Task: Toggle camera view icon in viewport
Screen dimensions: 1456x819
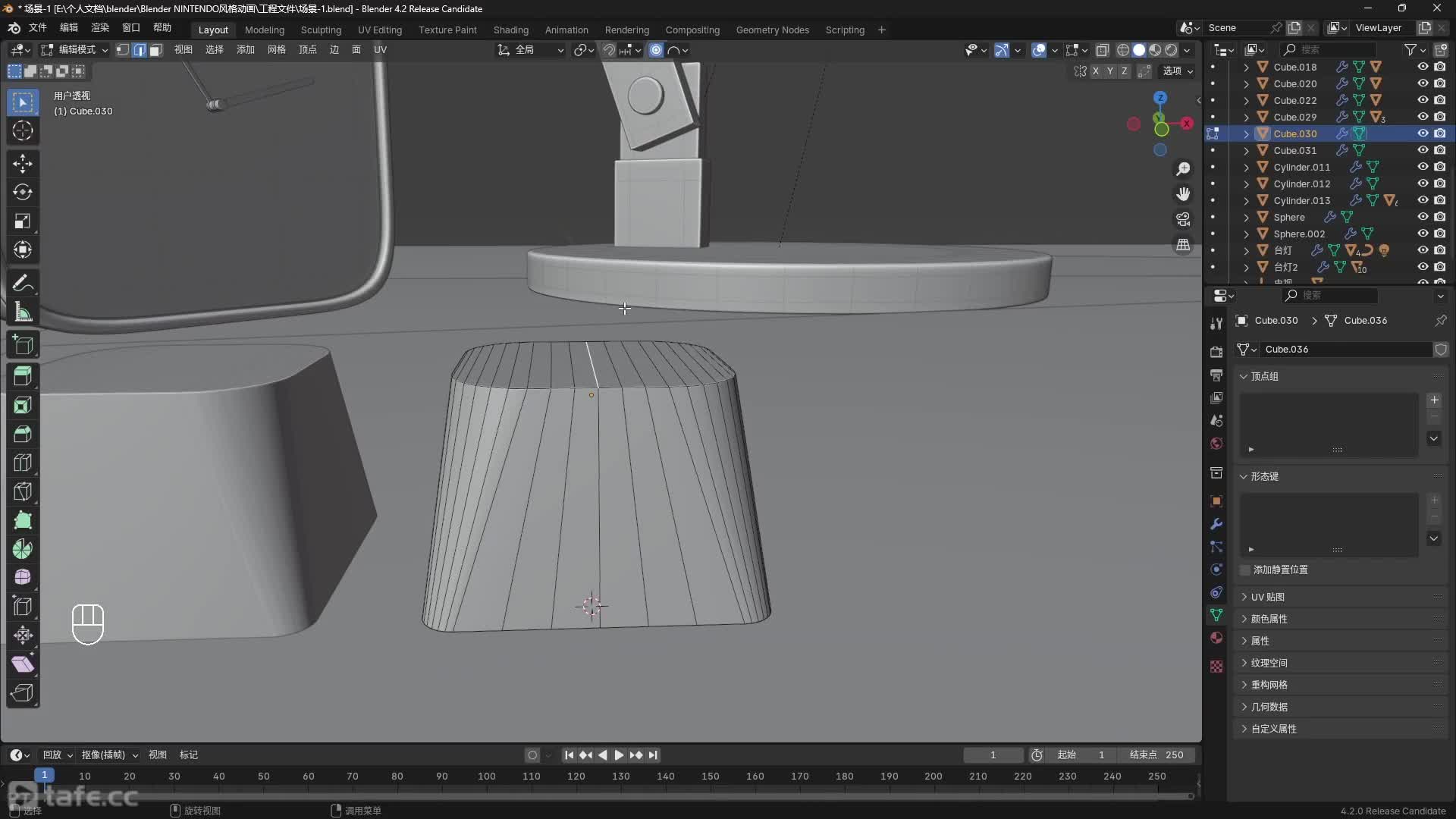Action: pyautogui.click(x=1183, y=219)
